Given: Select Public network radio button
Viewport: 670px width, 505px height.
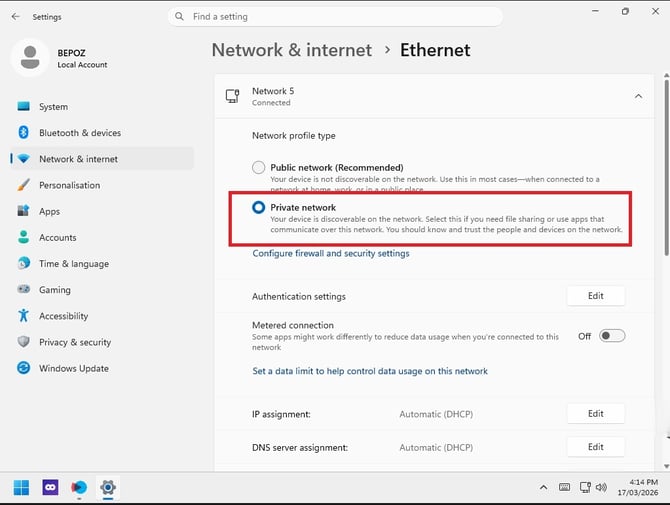Looking at the screenshot, I should [x=259, y=167].
